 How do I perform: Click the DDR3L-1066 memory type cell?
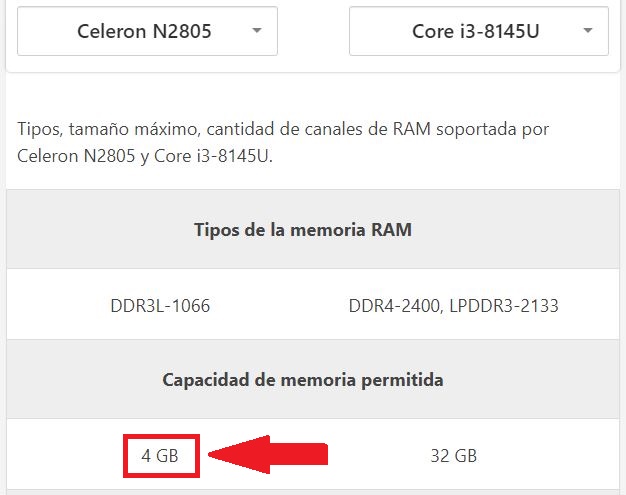coord(160,306)
